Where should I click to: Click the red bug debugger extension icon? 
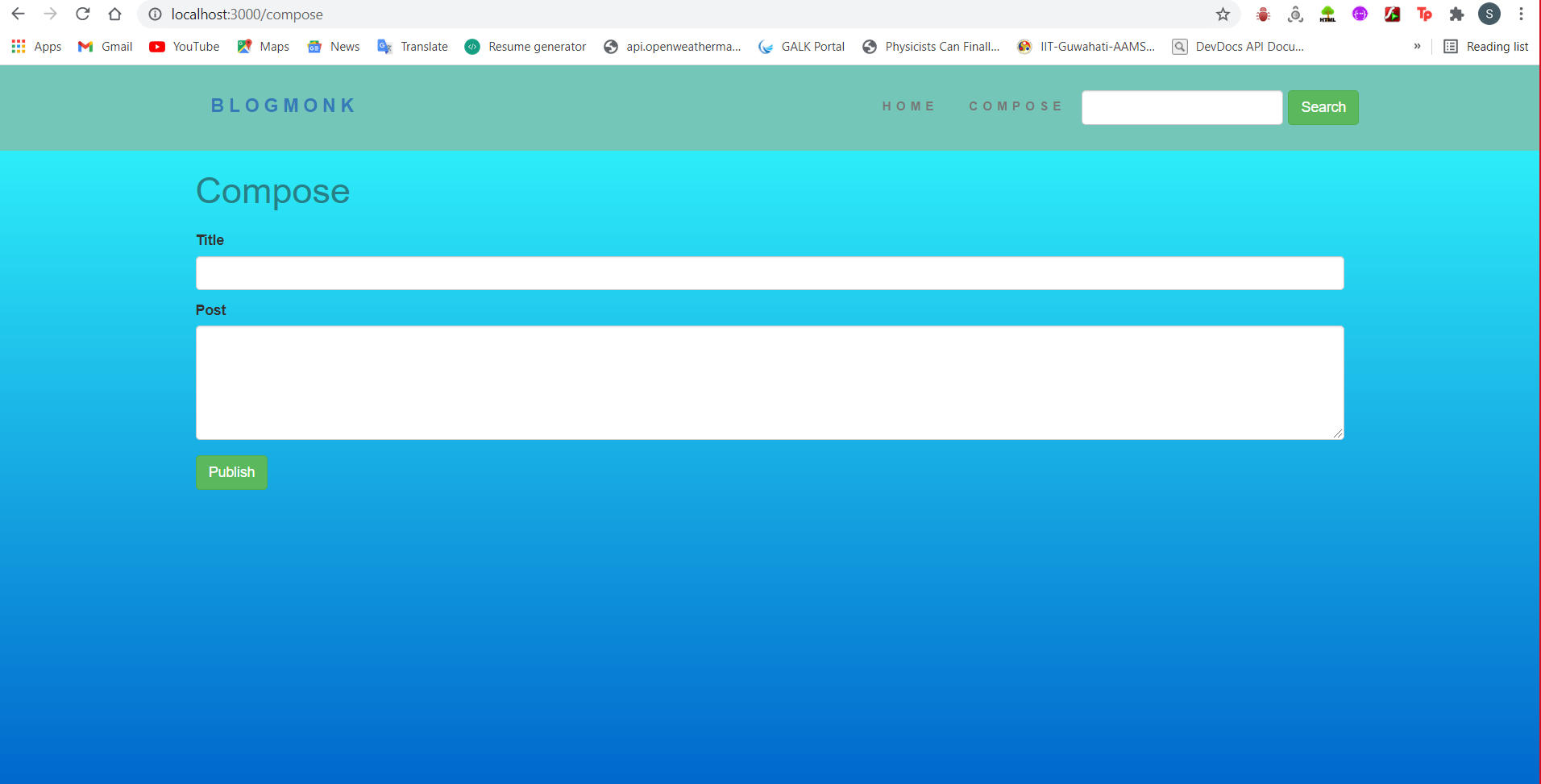(1263, 14)
